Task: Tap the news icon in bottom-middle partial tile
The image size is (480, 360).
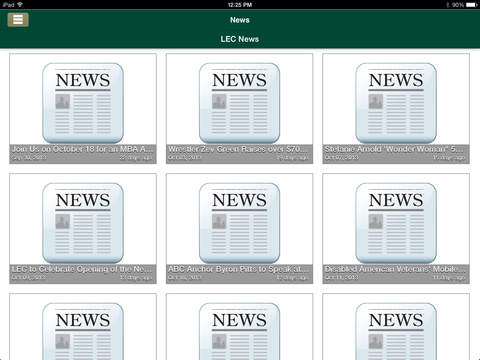Action: coord(239,331)
